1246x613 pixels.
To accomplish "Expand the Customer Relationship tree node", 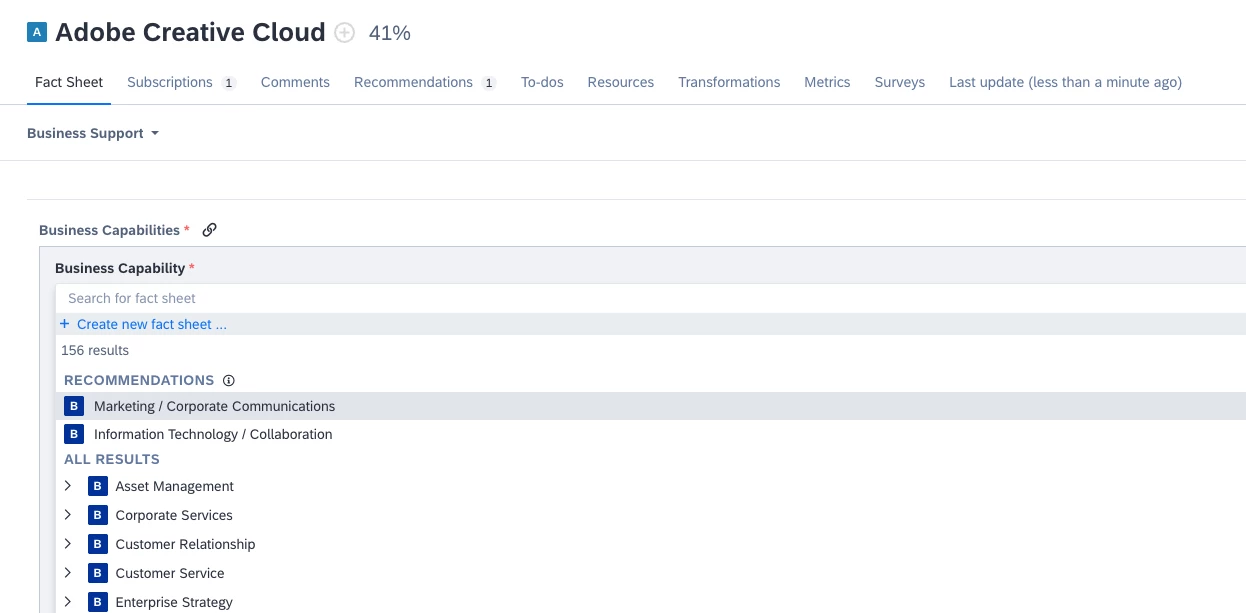I will point(68,544).
